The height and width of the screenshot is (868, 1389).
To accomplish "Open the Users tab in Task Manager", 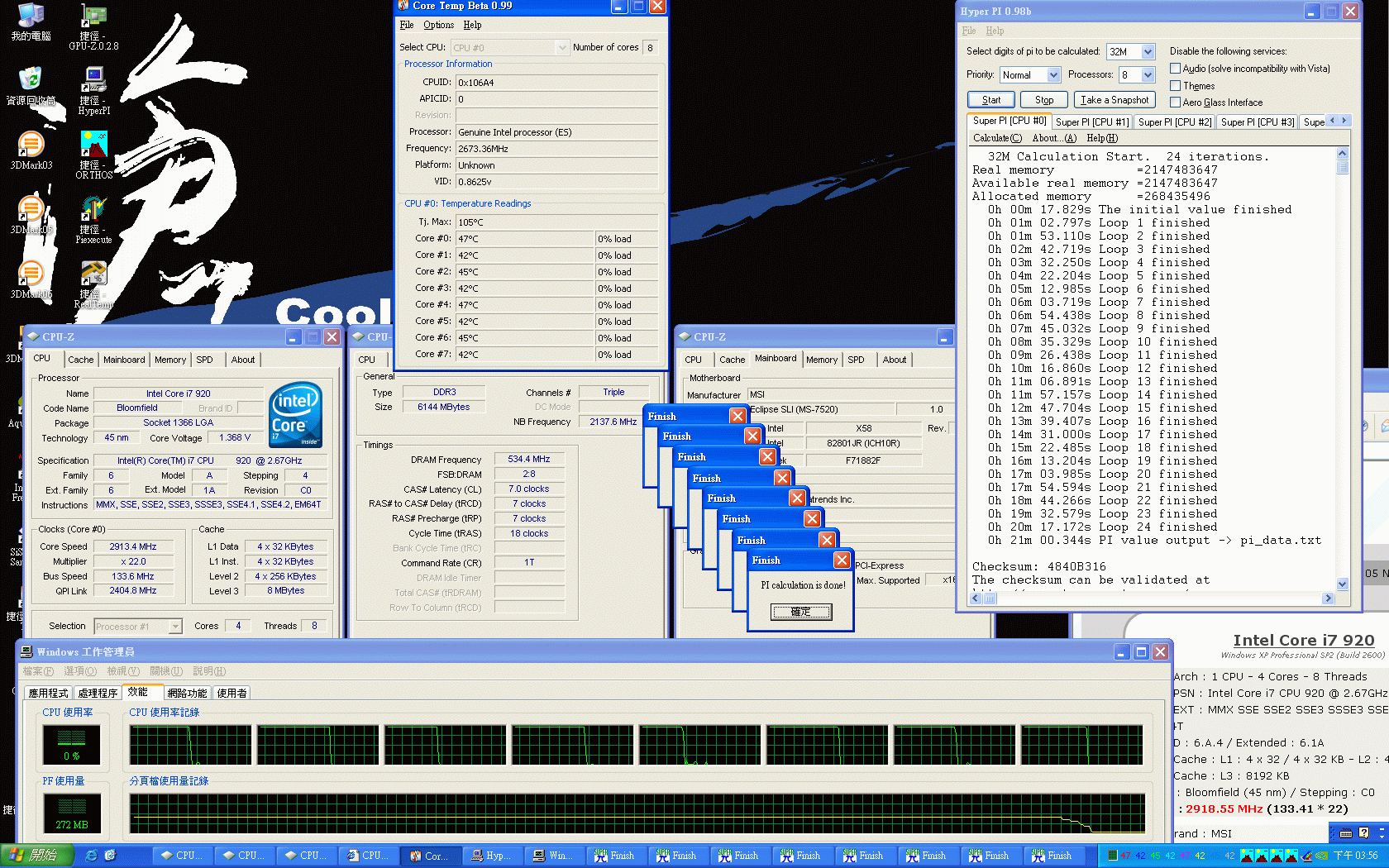I will pyautogui.click(x=231, y=693).
